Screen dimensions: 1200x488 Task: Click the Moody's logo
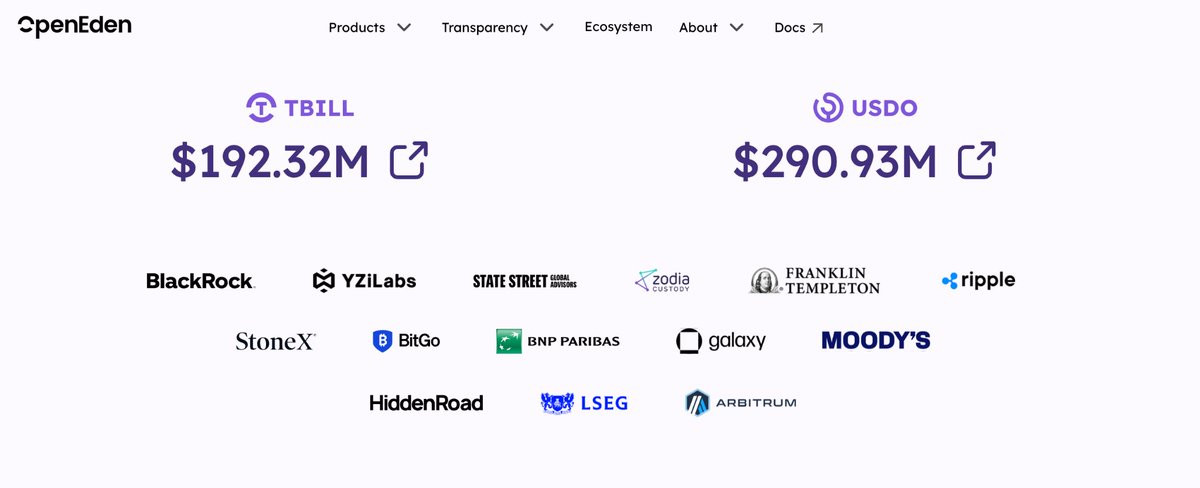pos(876,341)
